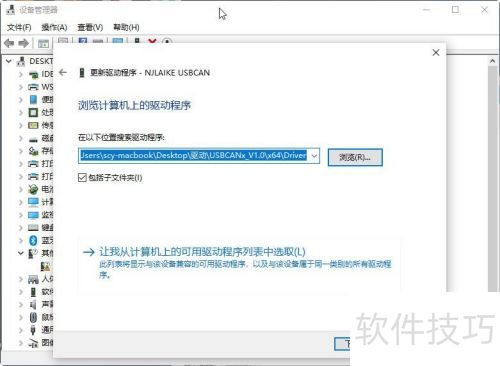The image size is (500, 366).
Task: Select the mouse category icon in tree
Action: point(33,317)
